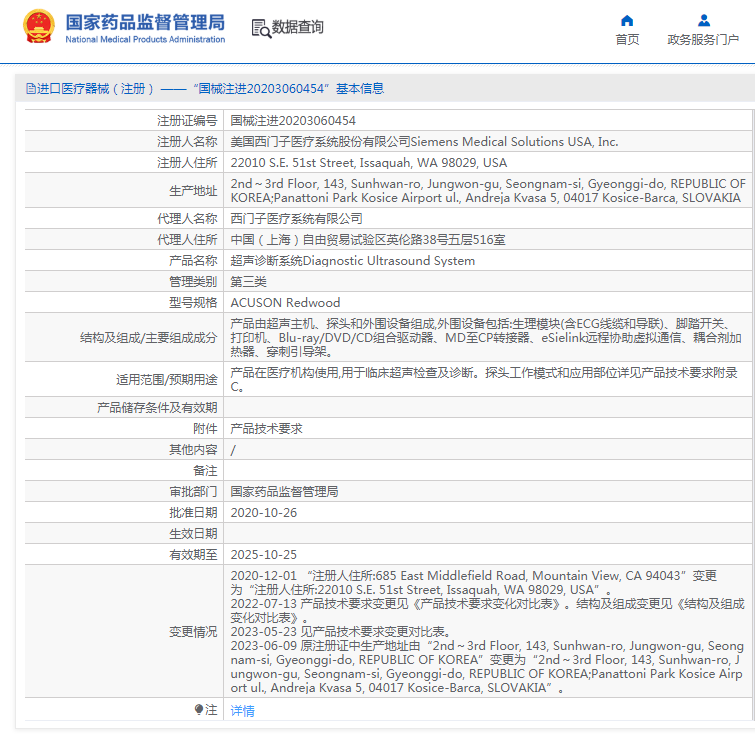This screenshot has height=735, width=755.
Task: Click 超声诊断系统Diagnostic Ultrasound System product name
Action: point(352,261)
